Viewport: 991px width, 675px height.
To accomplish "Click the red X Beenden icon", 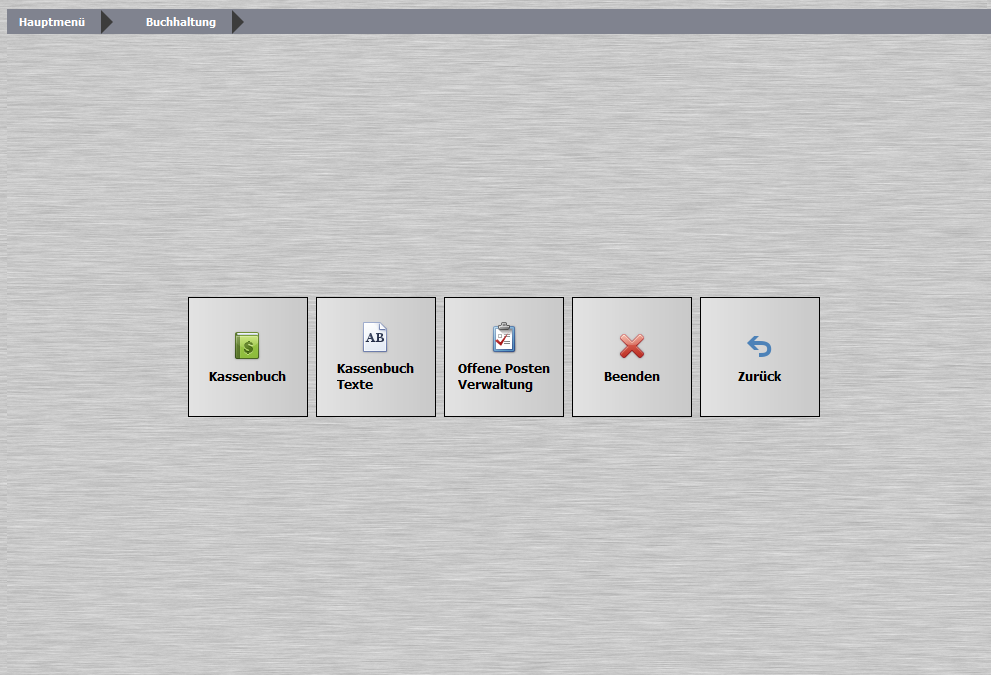I will pyautogui.click(x=631, y=346).
